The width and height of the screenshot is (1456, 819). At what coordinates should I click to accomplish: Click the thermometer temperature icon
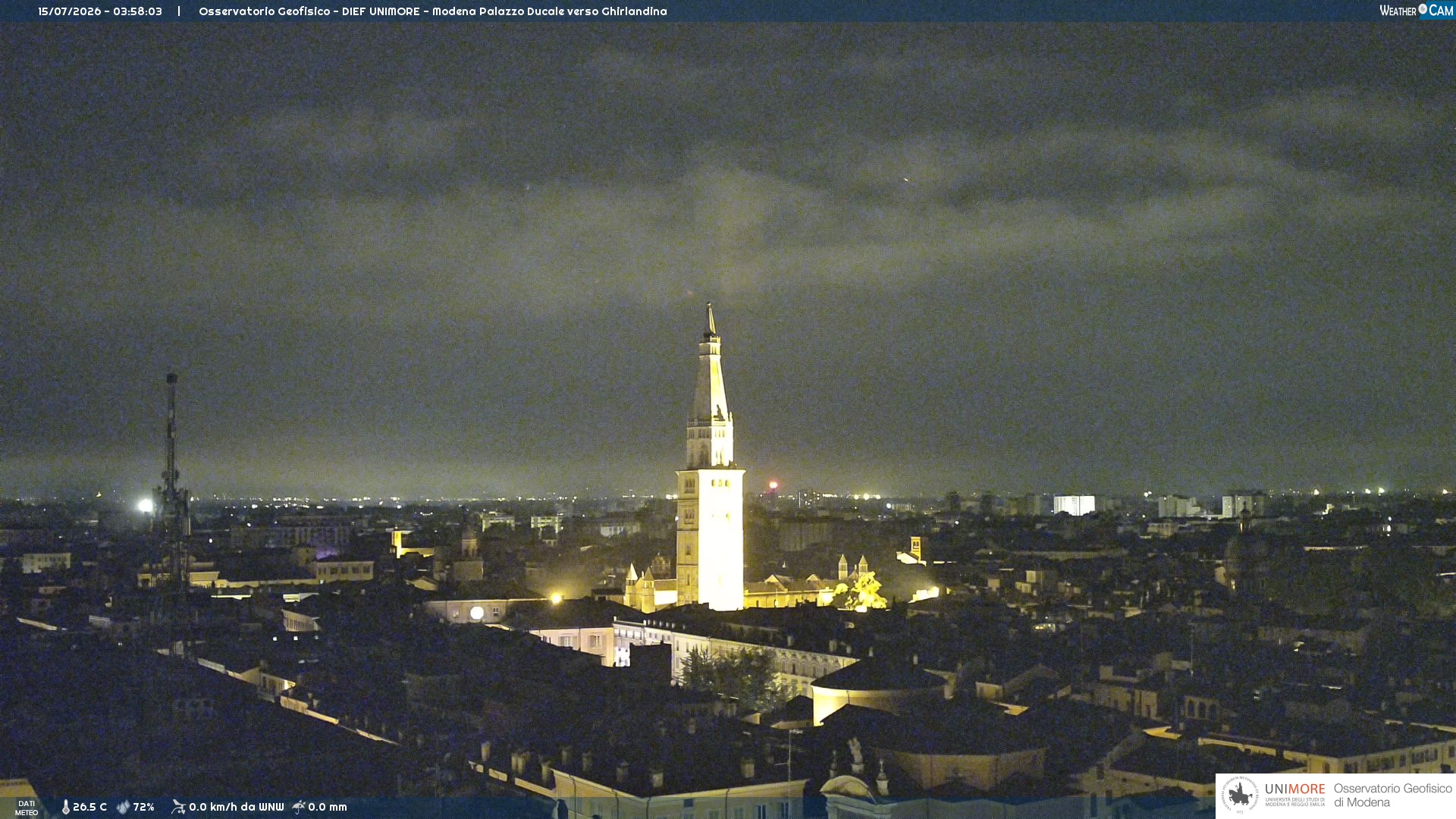pyautogui.click(x=65, y=807)
